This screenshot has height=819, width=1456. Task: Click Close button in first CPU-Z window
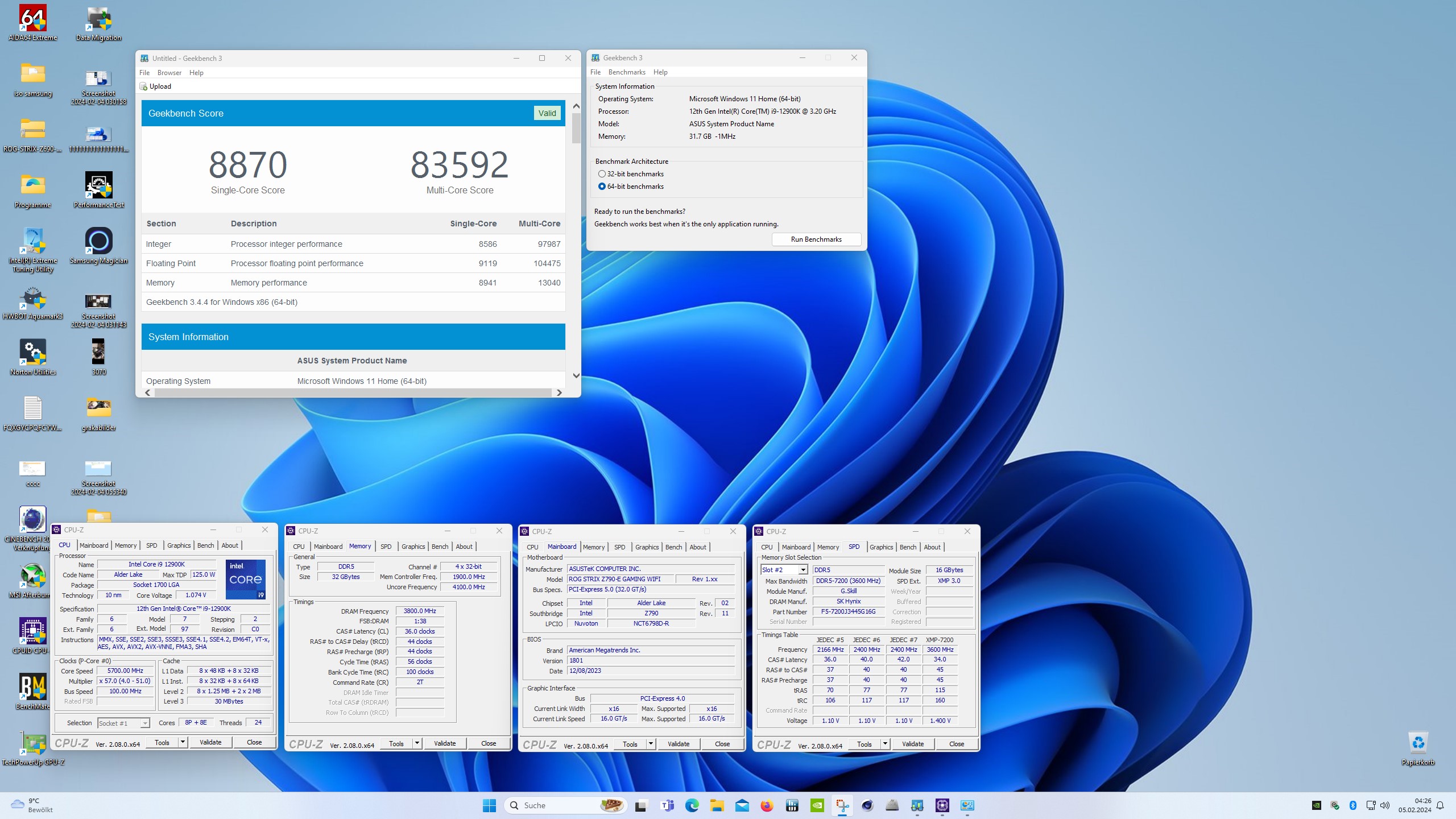coord(254,742)
